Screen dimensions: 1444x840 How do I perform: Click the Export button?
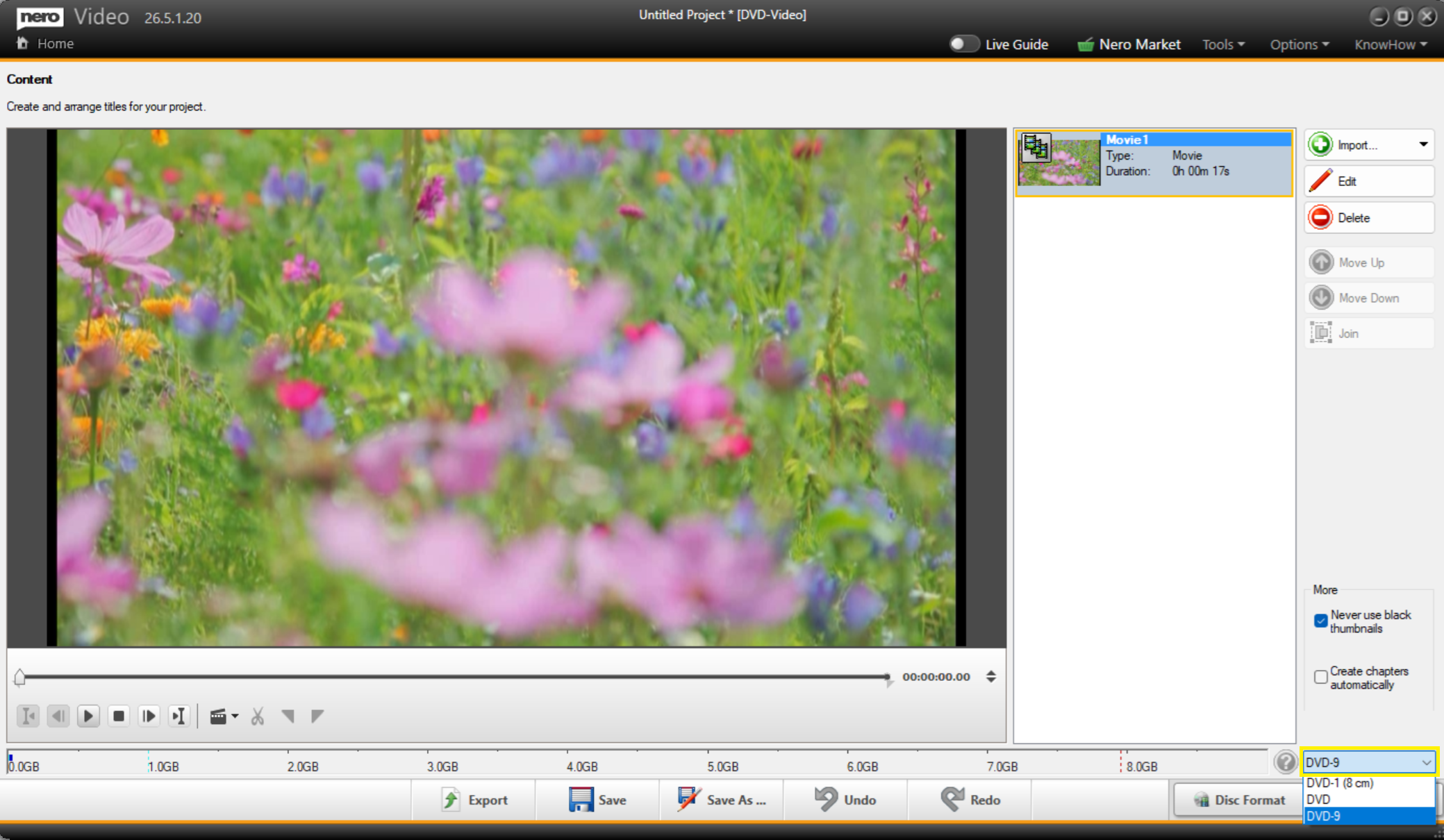coord(474,800)
